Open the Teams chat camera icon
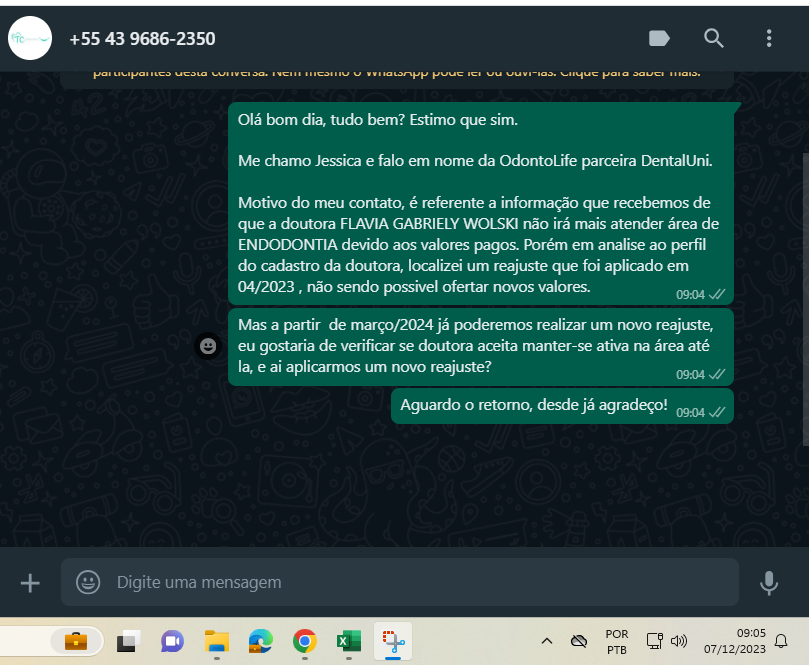This screenshot has width=809, height=665. point(172,641)
